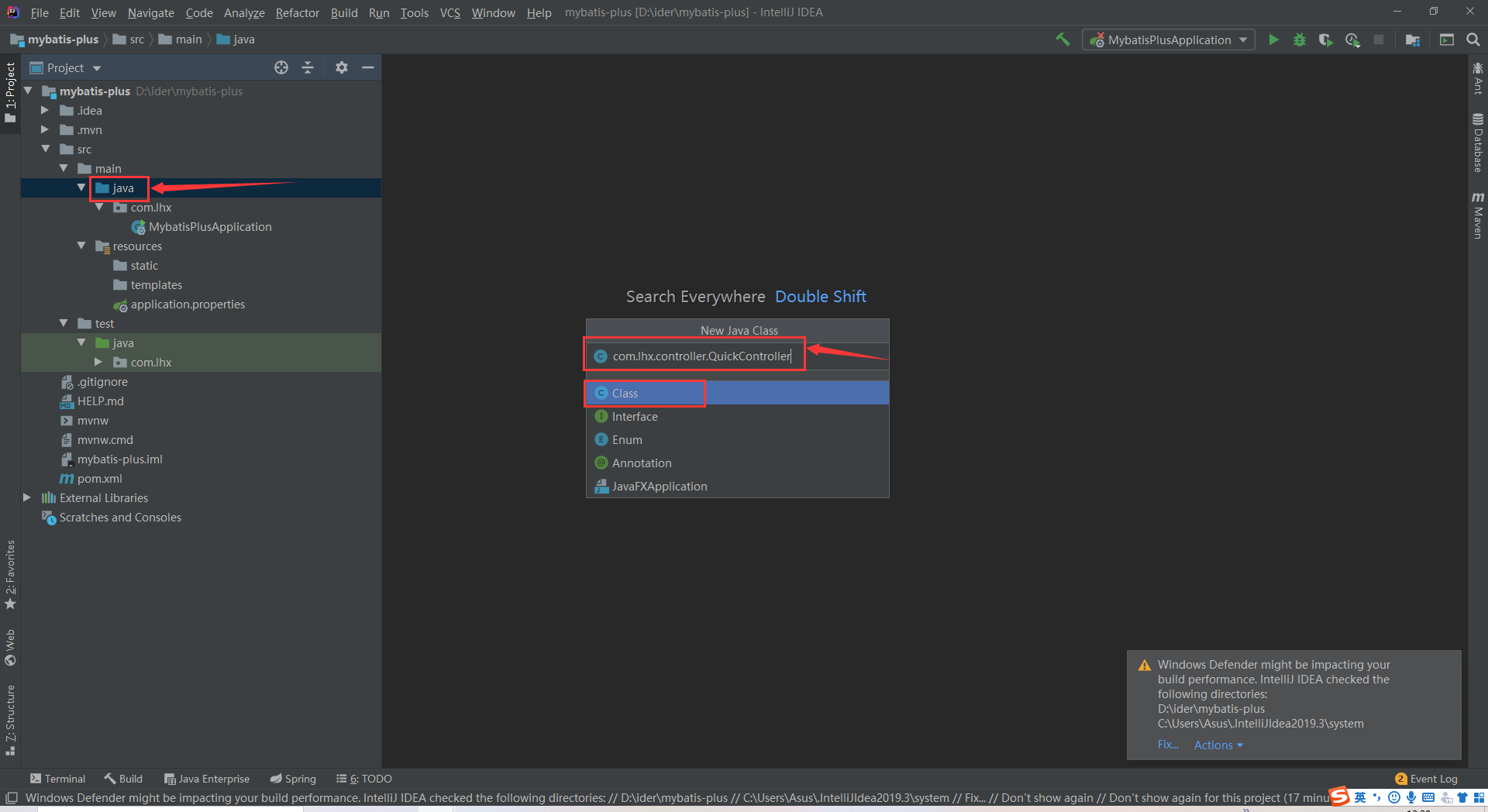
Task: Collapse the src folder
Action: [45, 149]
